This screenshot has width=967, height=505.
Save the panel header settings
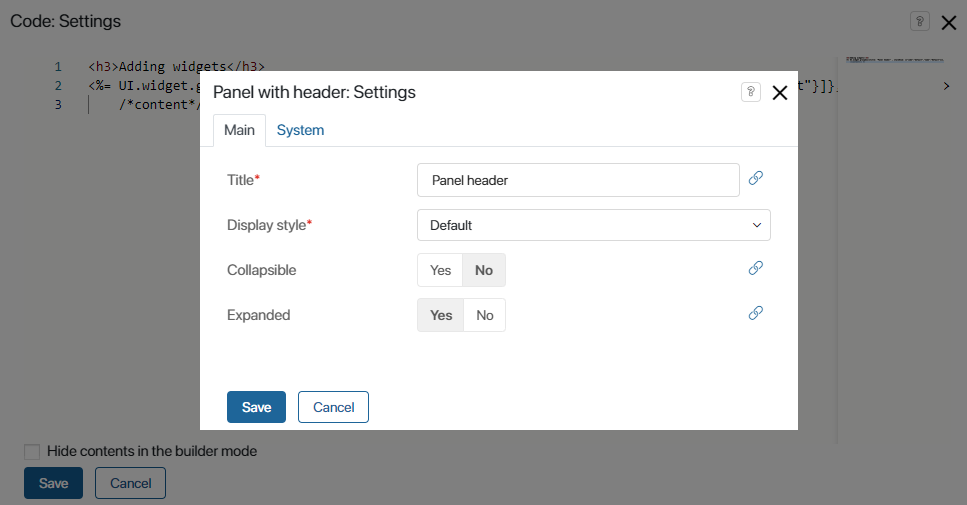(256, 407)
